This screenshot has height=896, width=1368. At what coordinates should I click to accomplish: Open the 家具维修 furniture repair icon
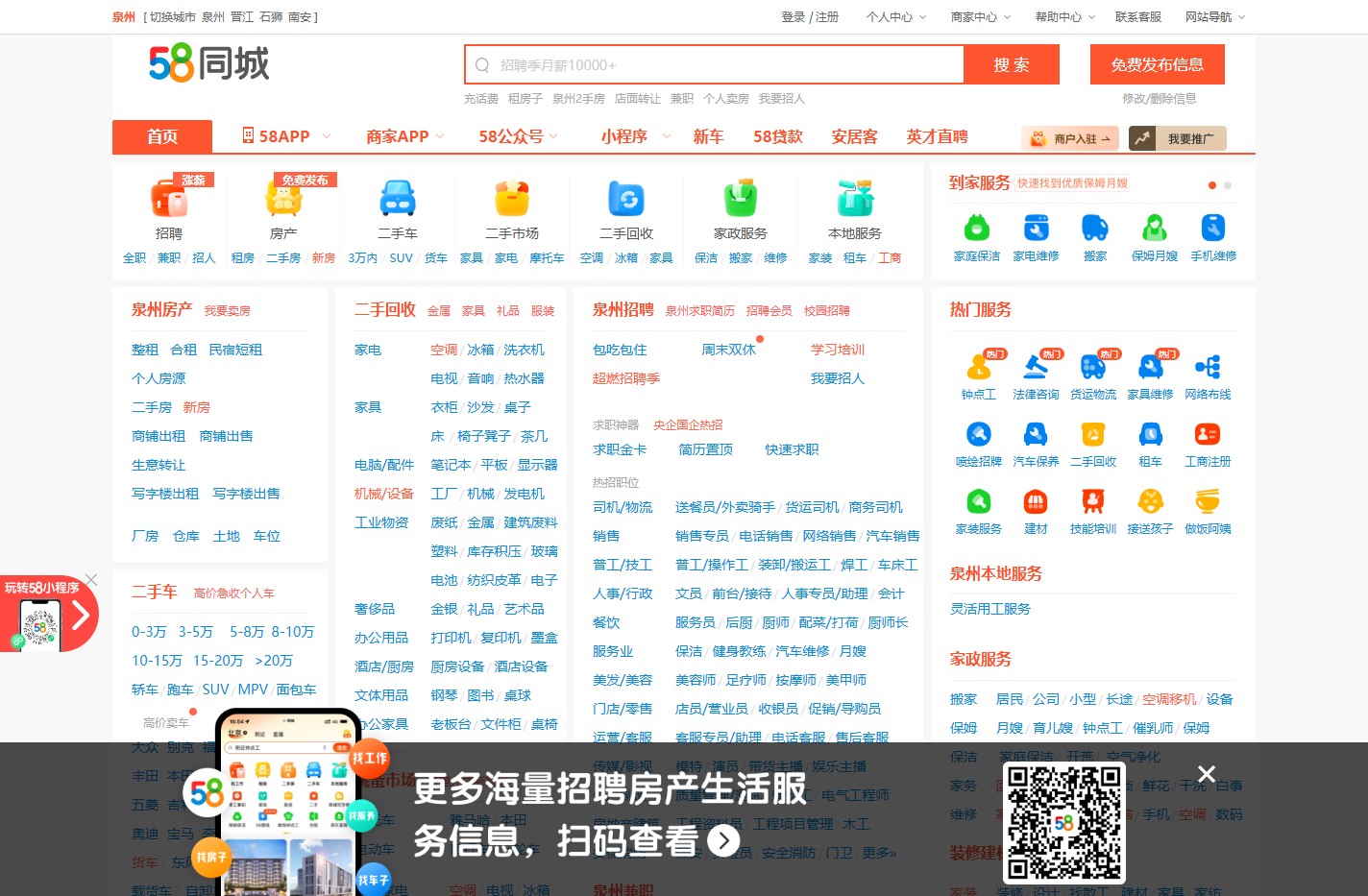pos(1151,367)
